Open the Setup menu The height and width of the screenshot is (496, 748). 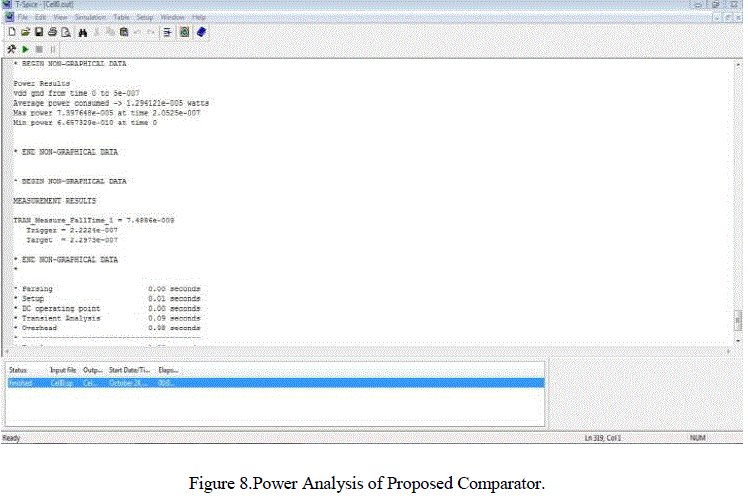pos(145,18)
